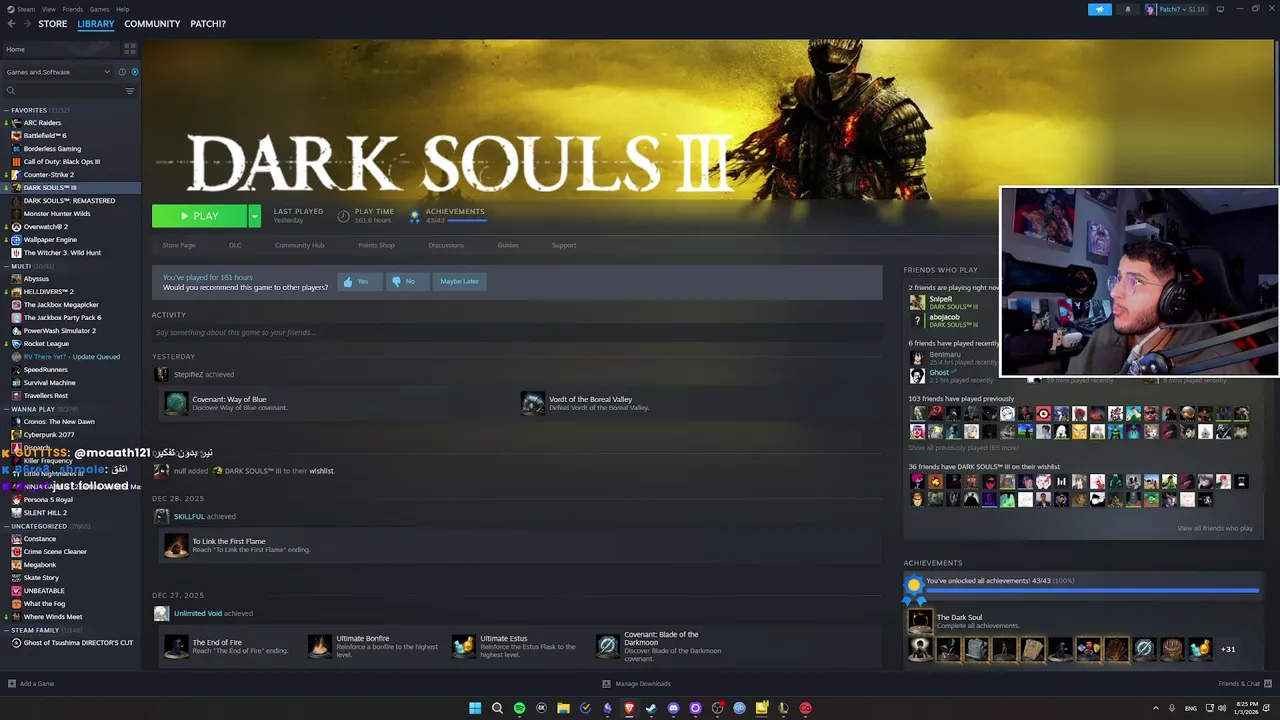Open the Help menu
1280x720 pixels.
(122, 9)
